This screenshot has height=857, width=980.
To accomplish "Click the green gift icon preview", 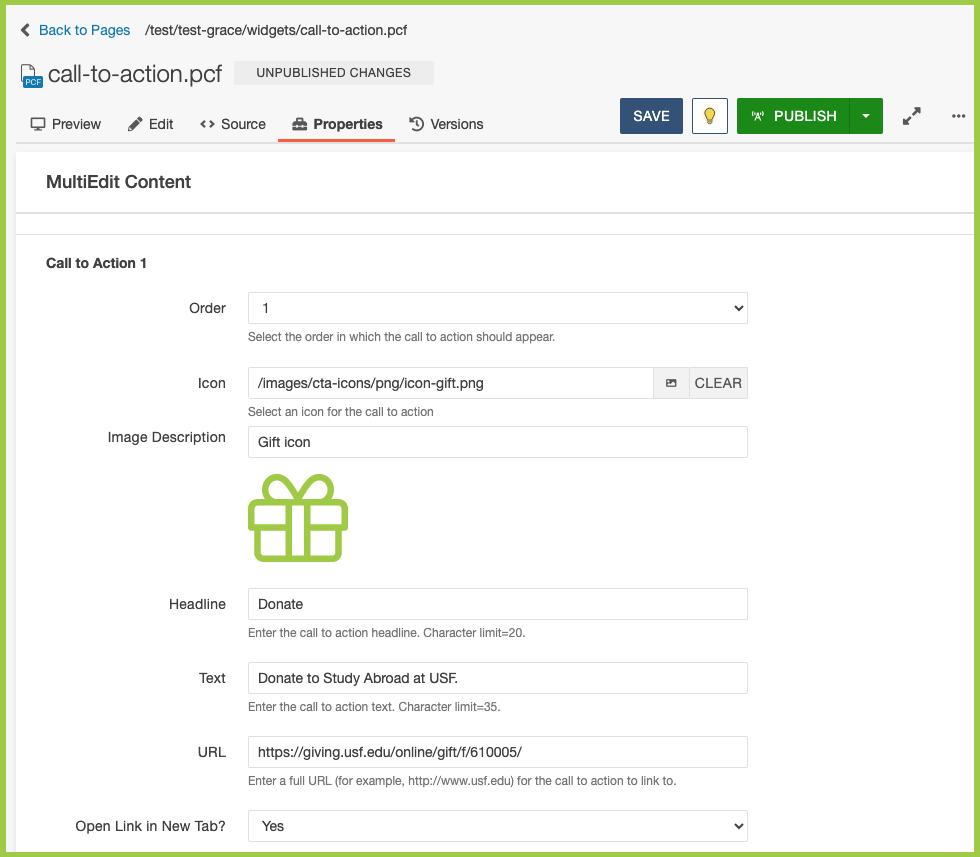I will 297,517.
